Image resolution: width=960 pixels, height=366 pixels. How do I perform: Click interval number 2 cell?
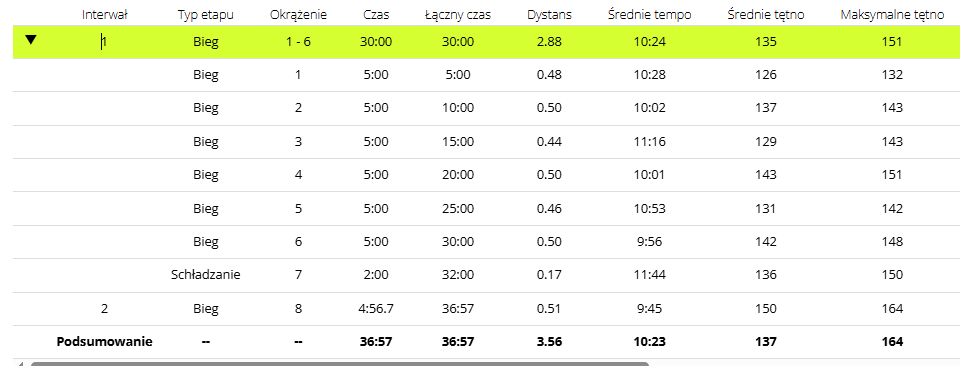point(105,308)
